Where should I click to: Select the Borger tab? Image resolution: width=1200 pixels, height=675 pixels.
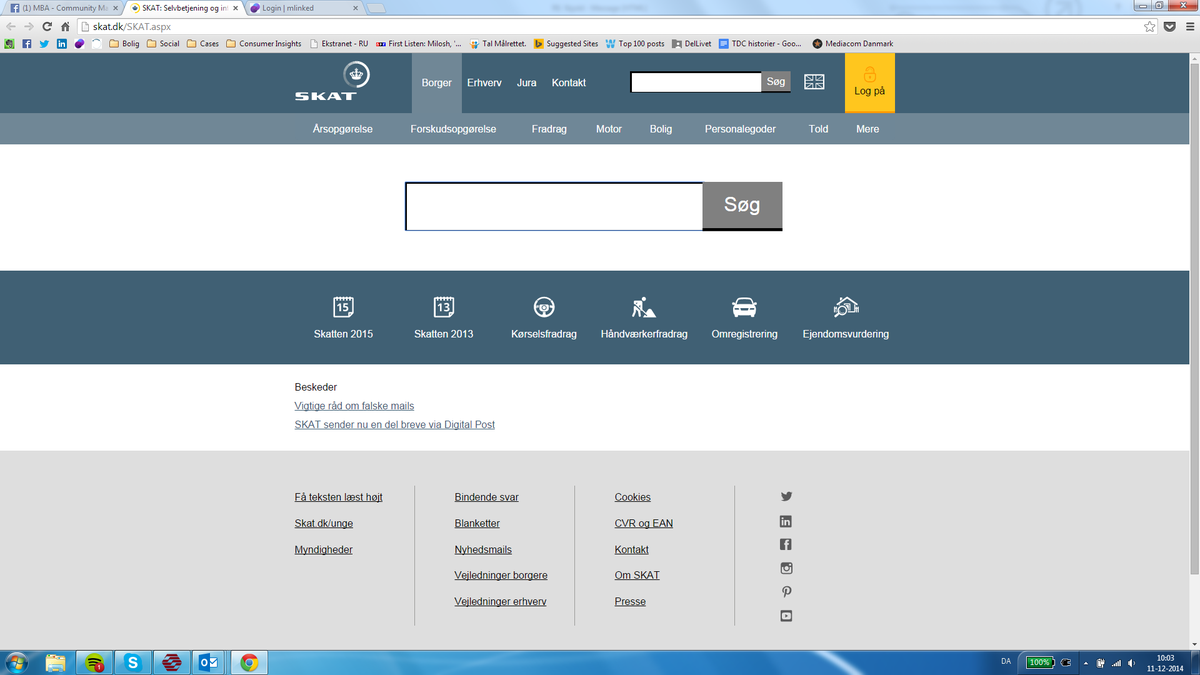(x=436, y=83)
